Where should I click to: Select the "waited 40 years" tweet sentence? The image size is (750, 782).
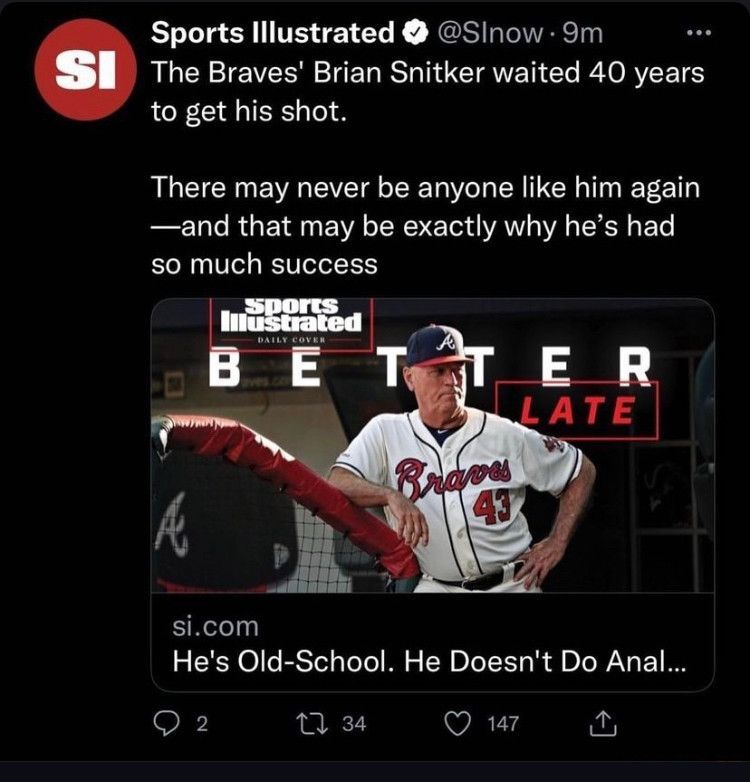(428, 91)
